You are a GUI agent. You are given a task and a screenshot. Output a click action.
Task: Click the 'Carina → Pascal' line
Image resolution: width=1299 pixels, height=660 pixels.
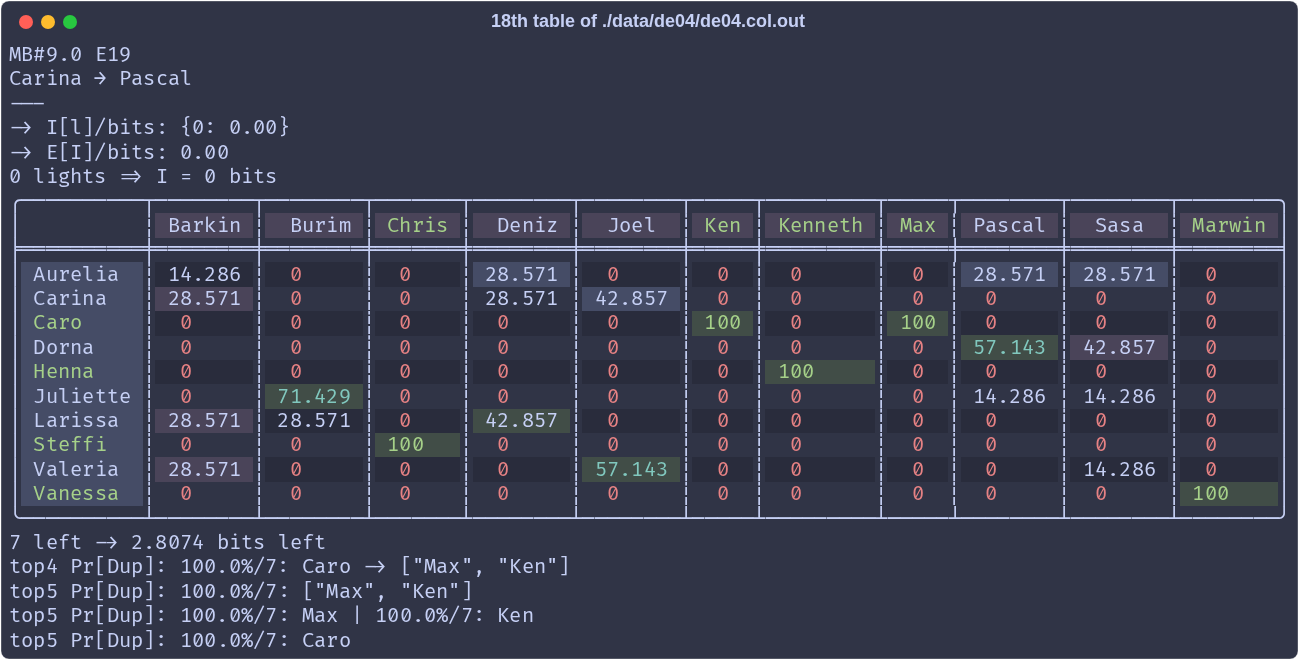coord(100,78)
